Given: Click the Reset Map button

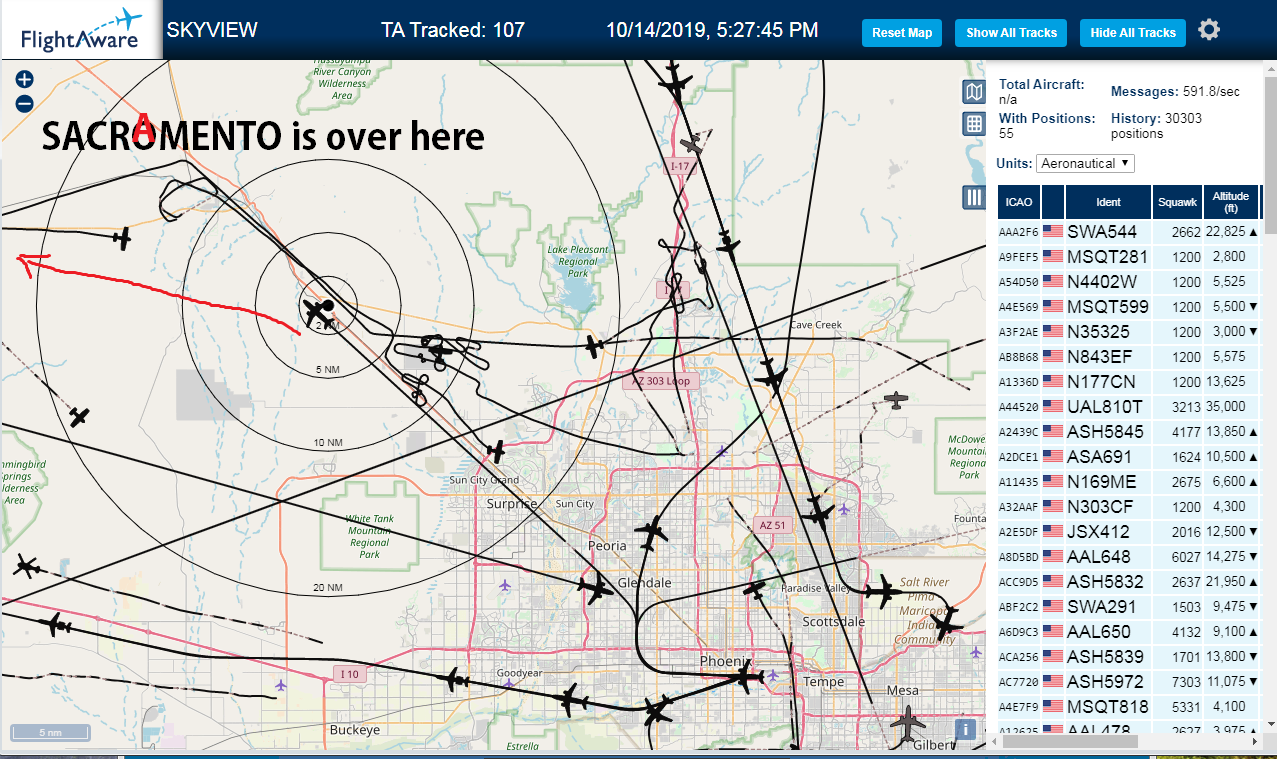Looking at the screenshot, I should pos(902,33).
